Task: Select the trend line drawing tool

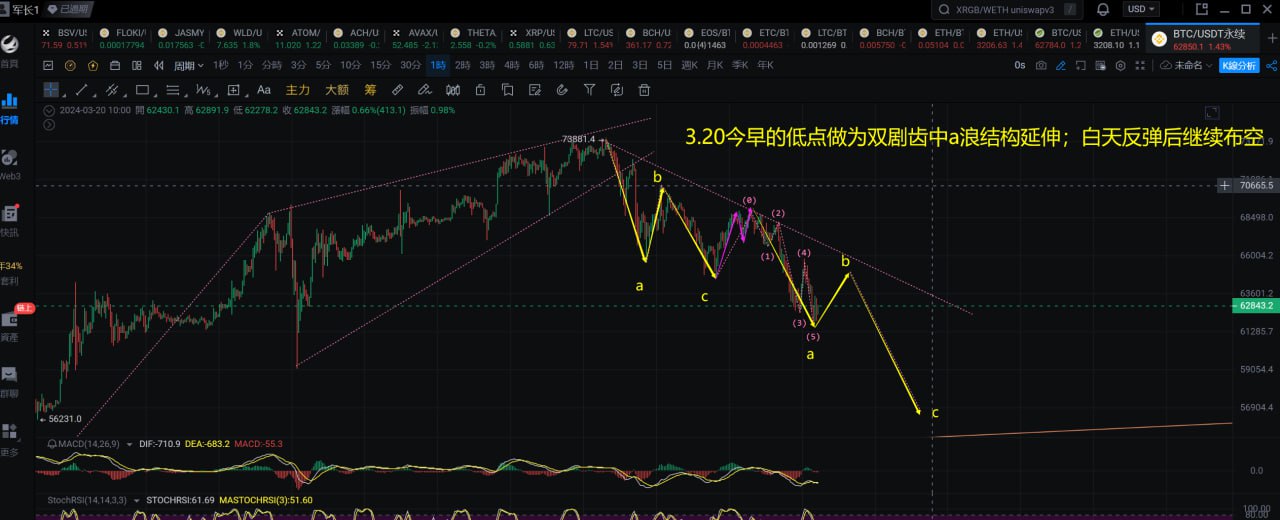Action: [81, 89]
